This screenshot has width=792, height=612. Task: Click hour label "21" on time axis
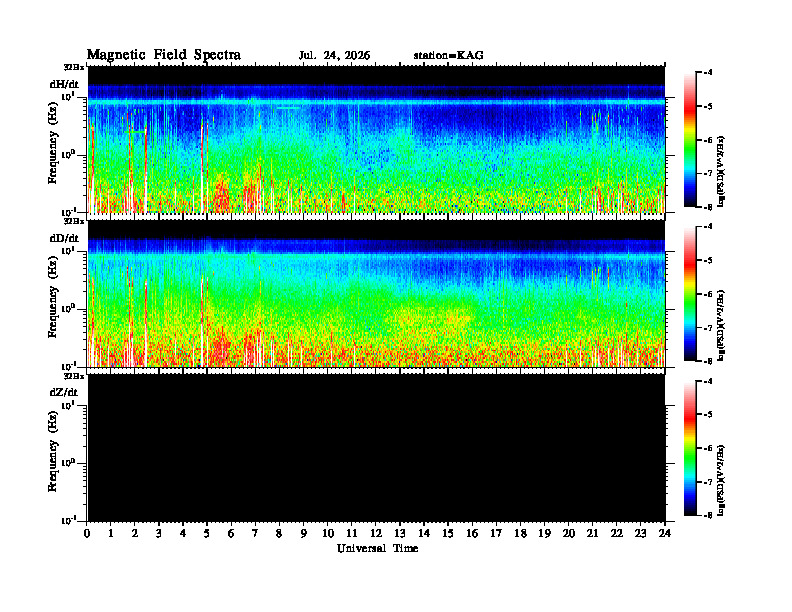point(592,534)
